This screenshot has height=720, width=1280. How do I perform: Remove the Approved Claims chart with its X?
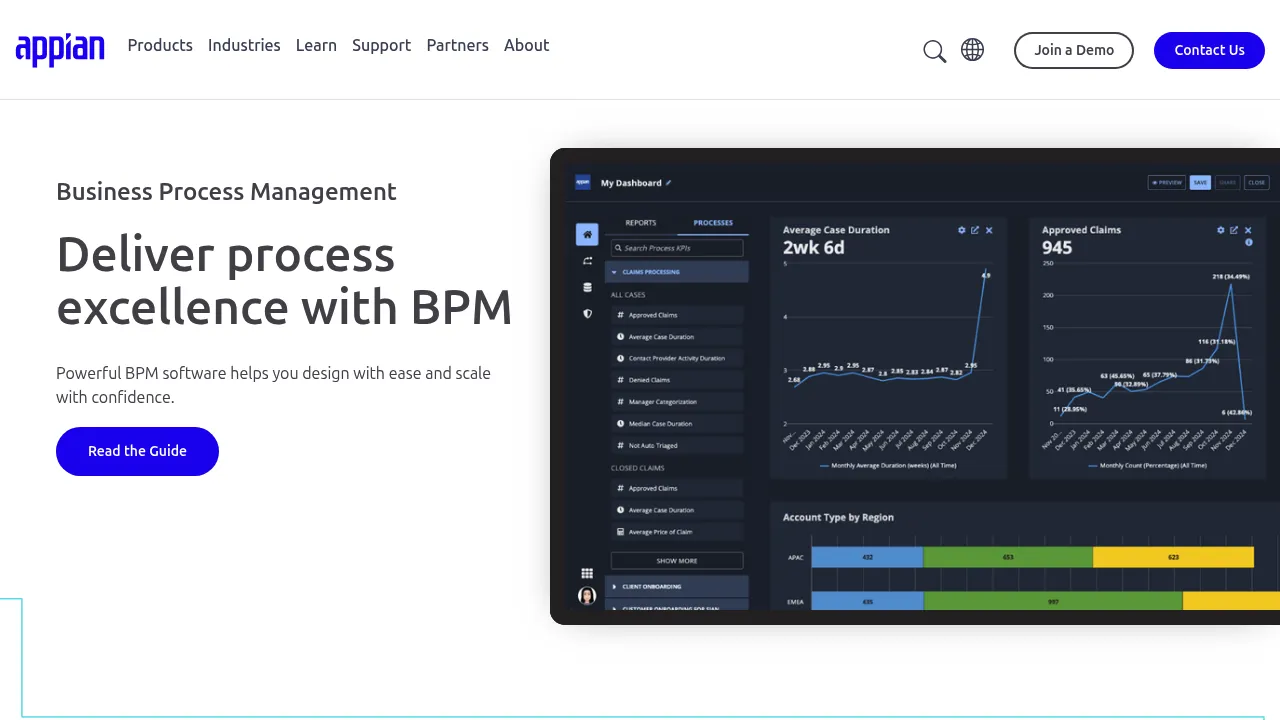pos(1248,230)
